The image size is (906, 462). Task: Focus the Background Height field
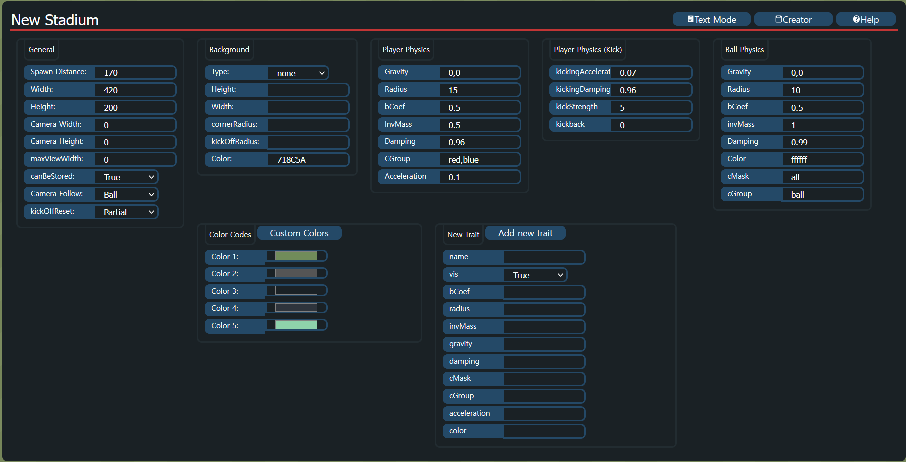click(309, 90)
